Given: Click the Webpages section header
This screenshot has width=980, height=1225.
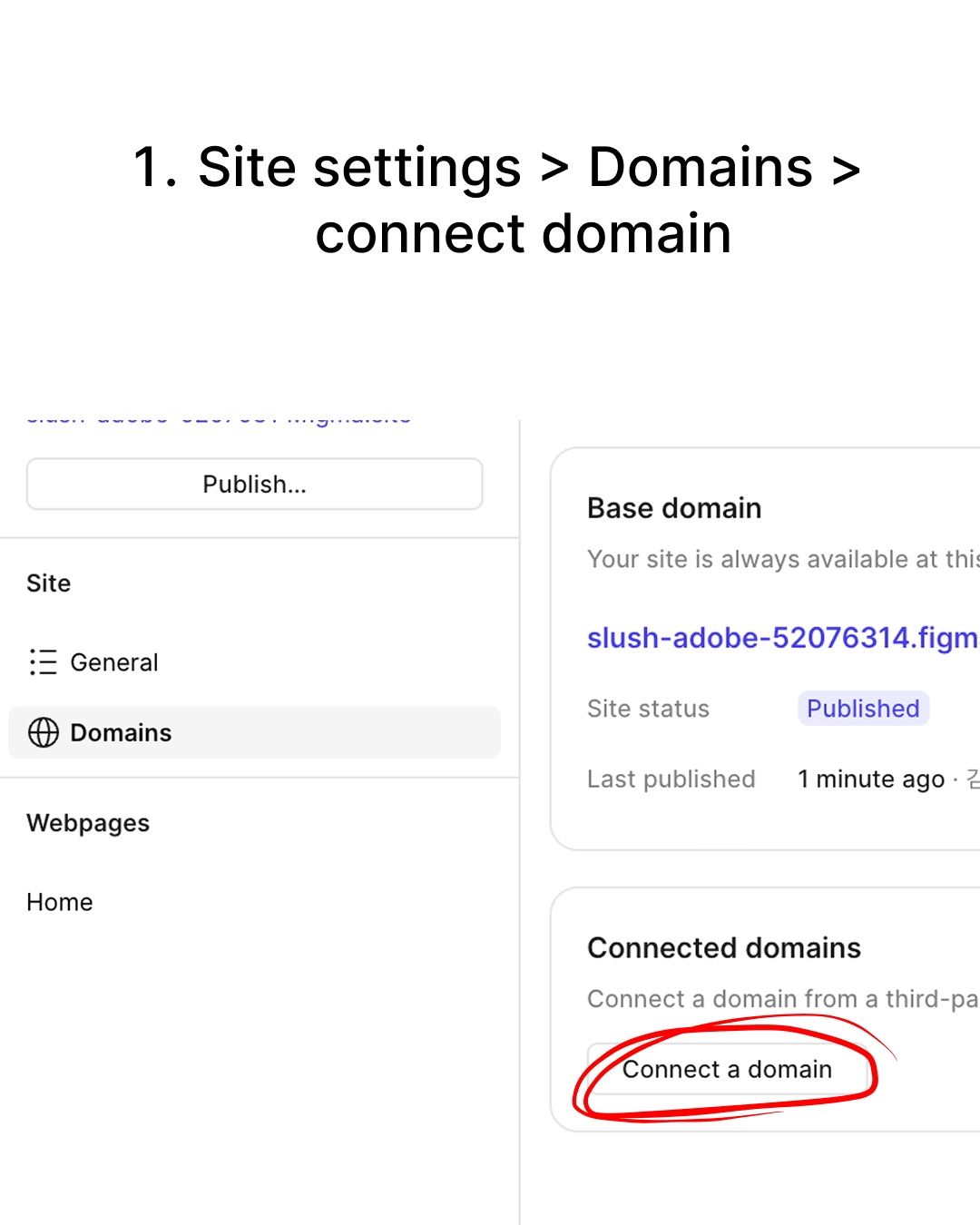Looking at the screenshot, I should [88, 823].
